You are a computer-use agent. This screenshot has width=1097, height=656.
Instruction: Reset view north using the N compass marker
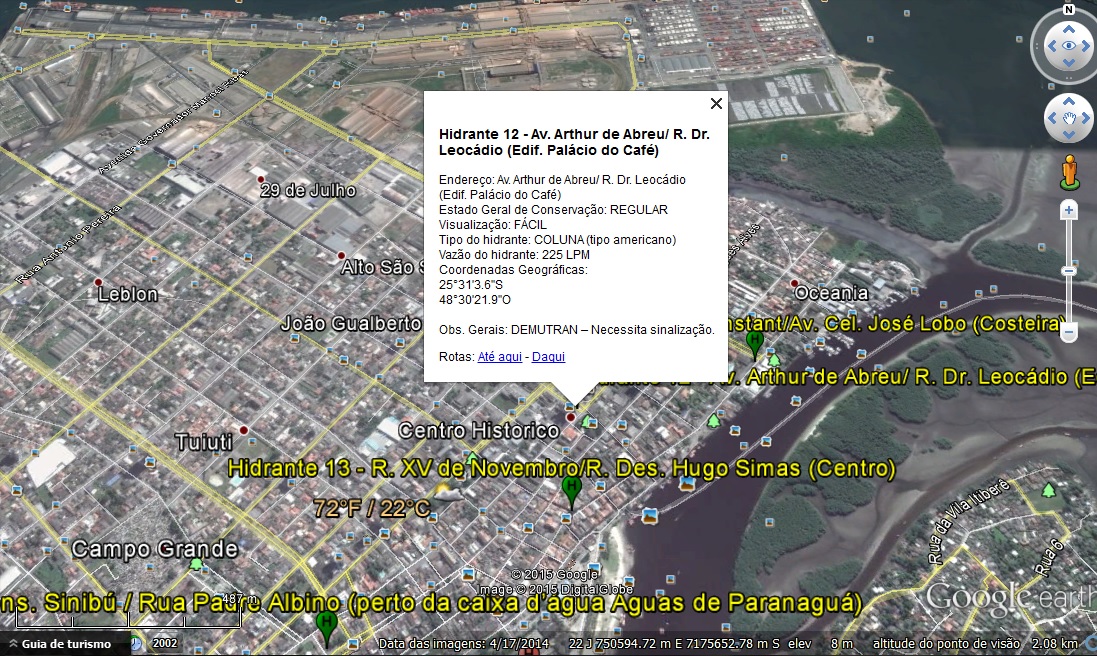pyautogui.click(x=1068, y=10)
